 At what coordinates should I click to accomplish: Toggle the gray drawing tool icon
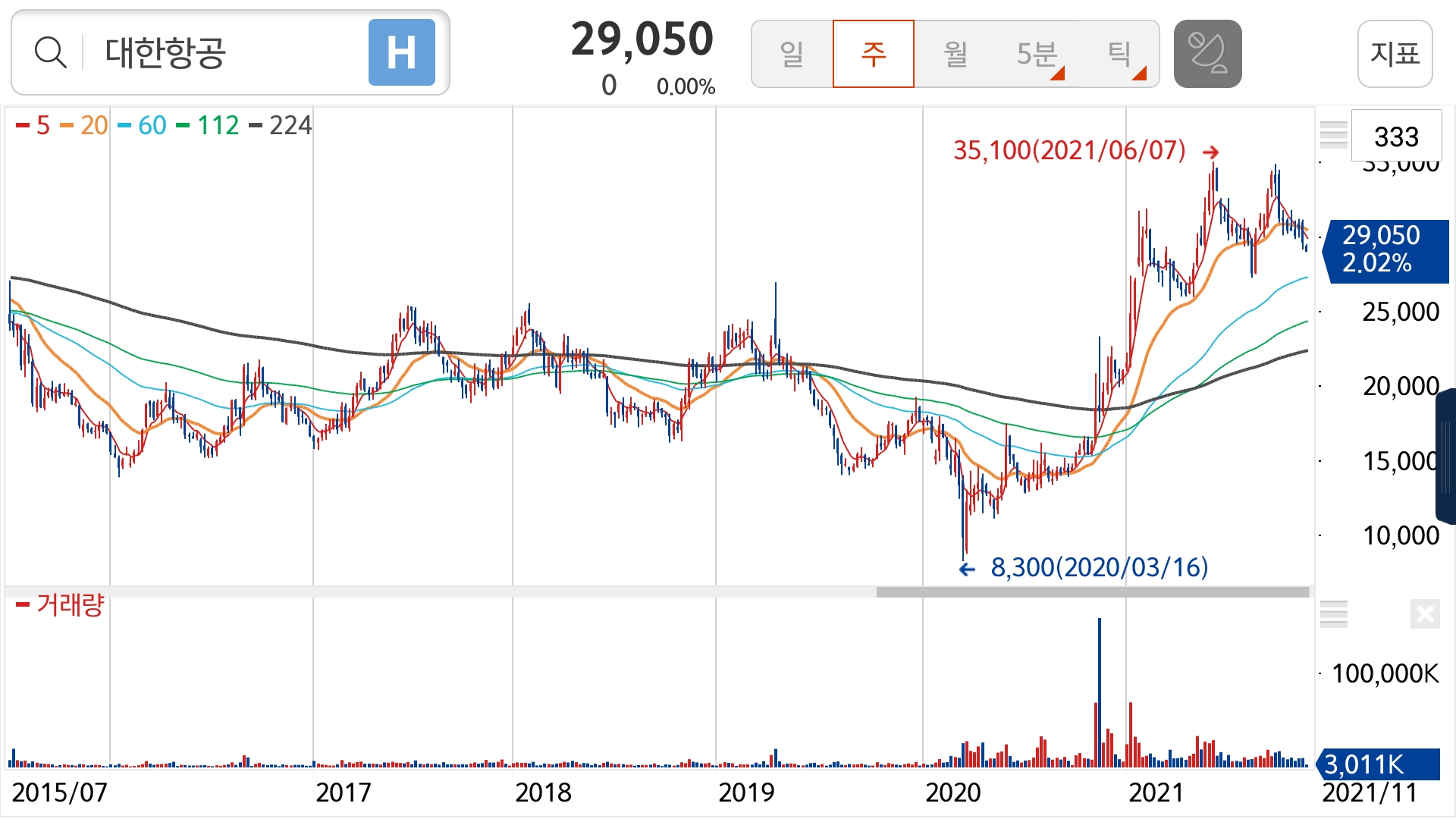1207,54
